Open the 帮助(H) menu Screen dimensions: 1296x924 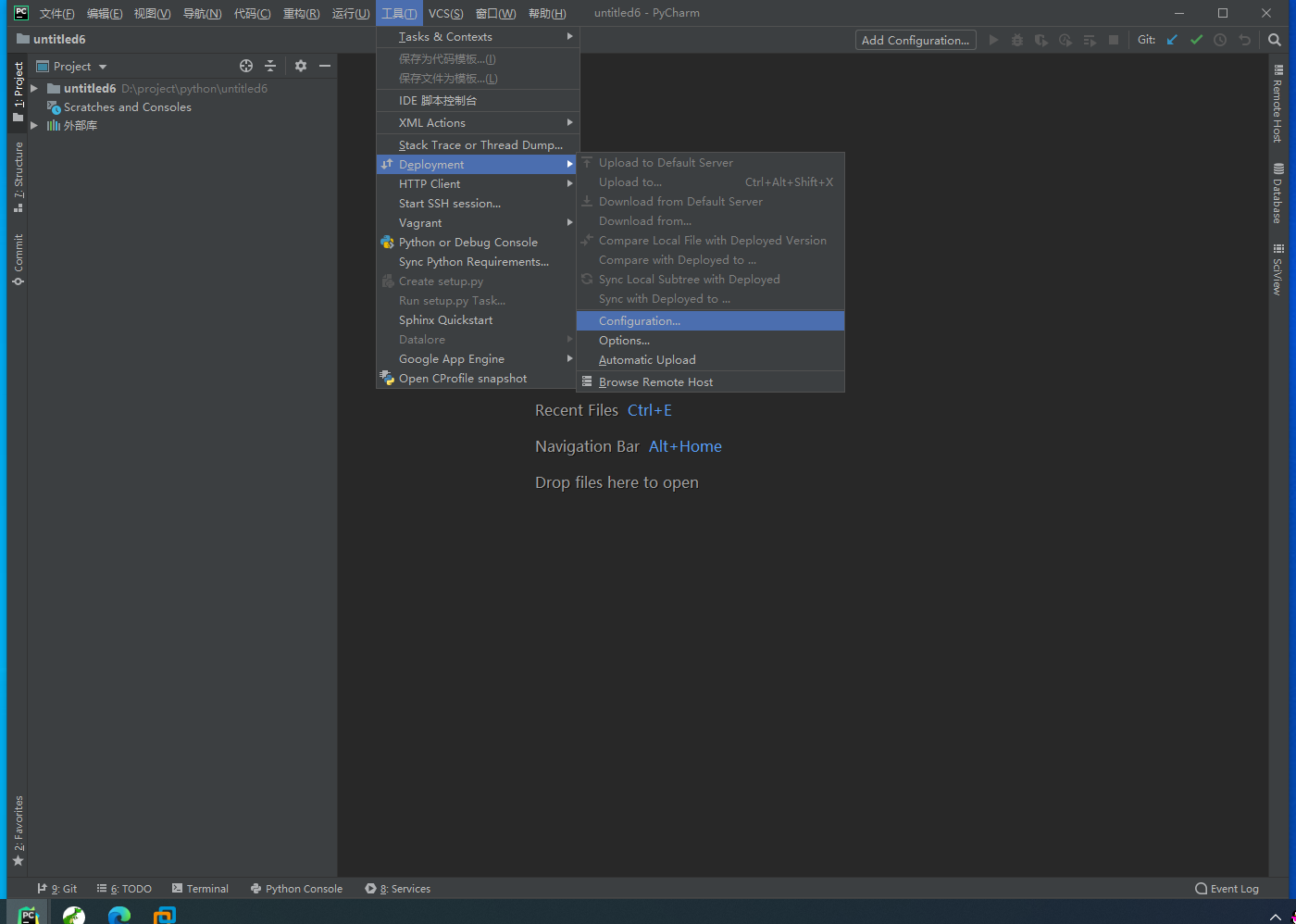[x=547, y=13]
